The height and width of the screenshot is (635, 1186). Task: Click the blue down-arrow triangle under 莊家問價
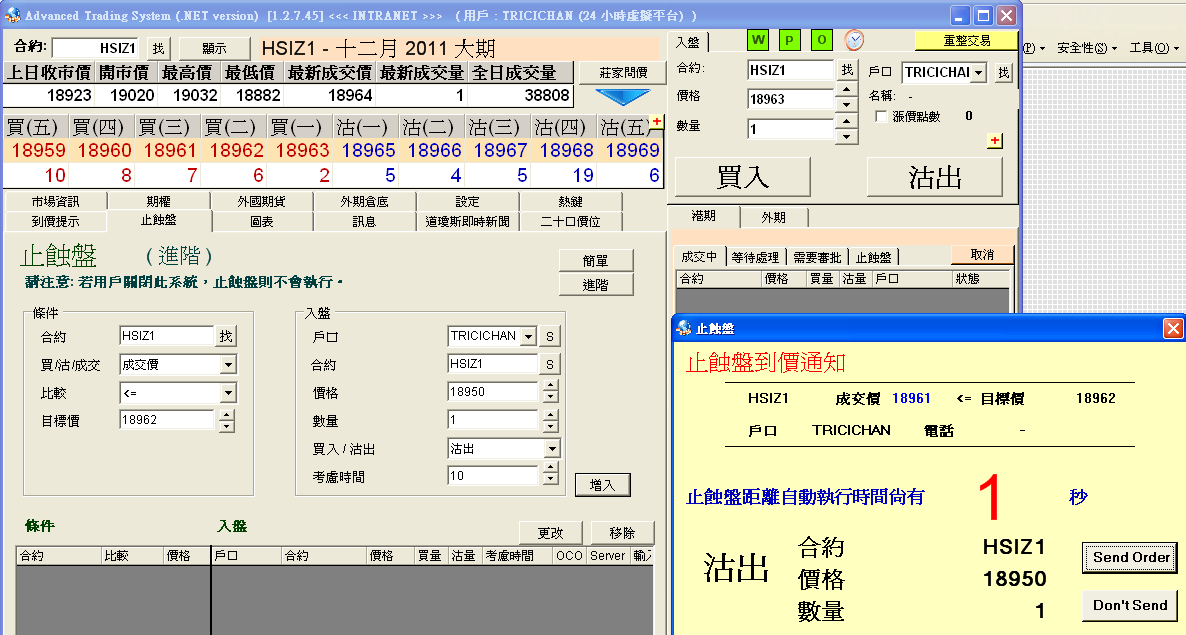pos(622,97)
